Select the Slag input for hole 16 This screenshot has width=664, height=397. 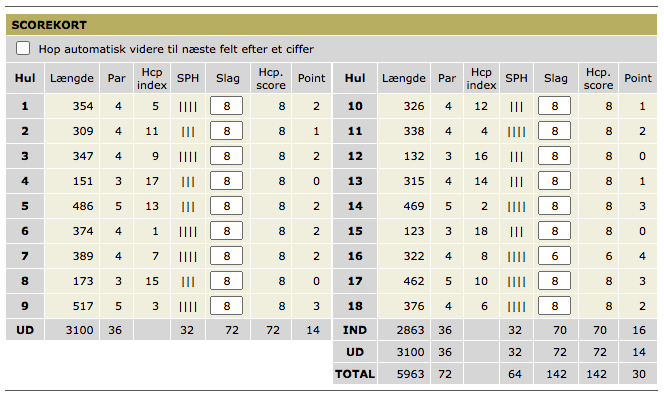pos(554,256)
